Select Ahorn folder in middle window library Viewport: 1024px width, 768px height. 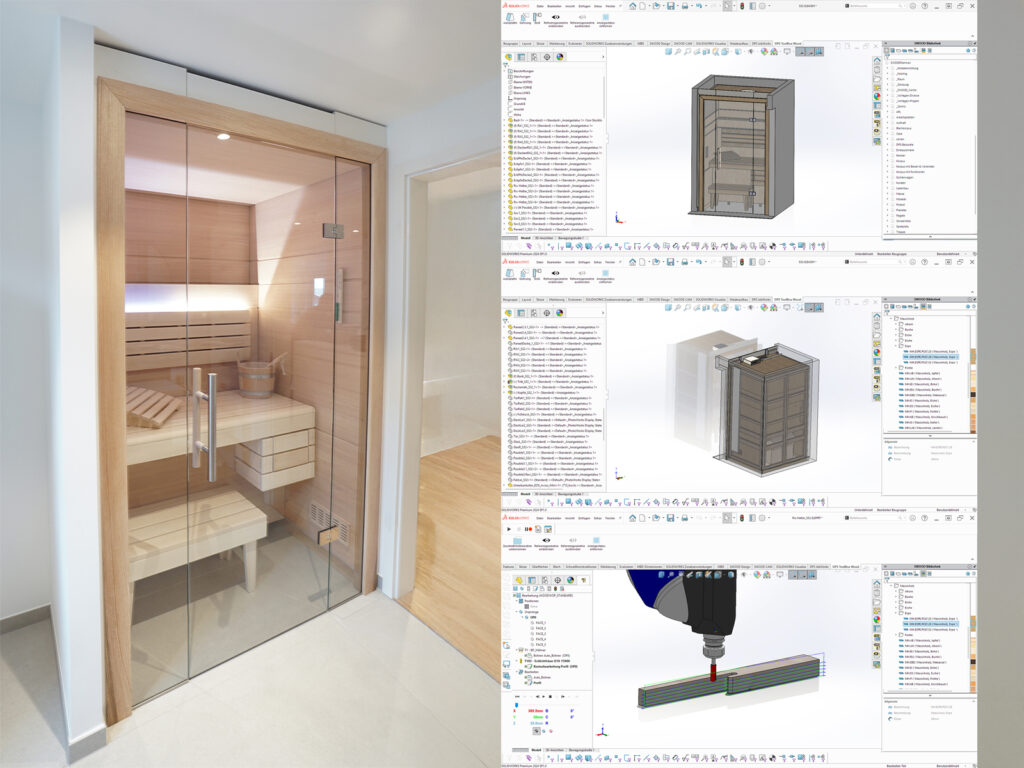(x=907, y=324)
